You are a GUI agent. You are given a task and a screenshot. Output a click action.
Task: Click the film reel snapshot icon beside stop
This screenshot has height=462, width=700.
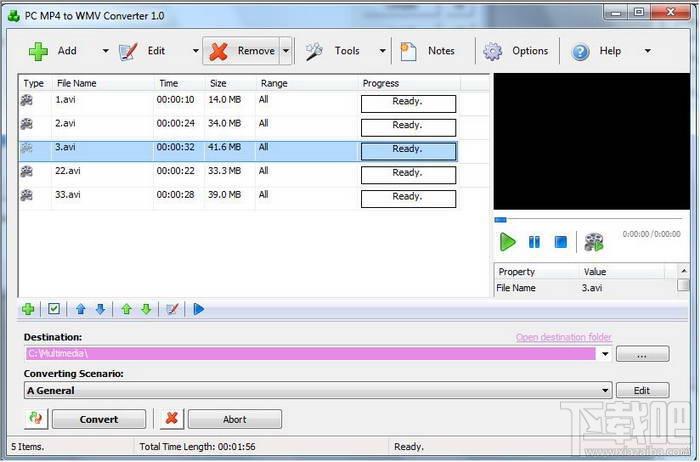pos(594,242)
